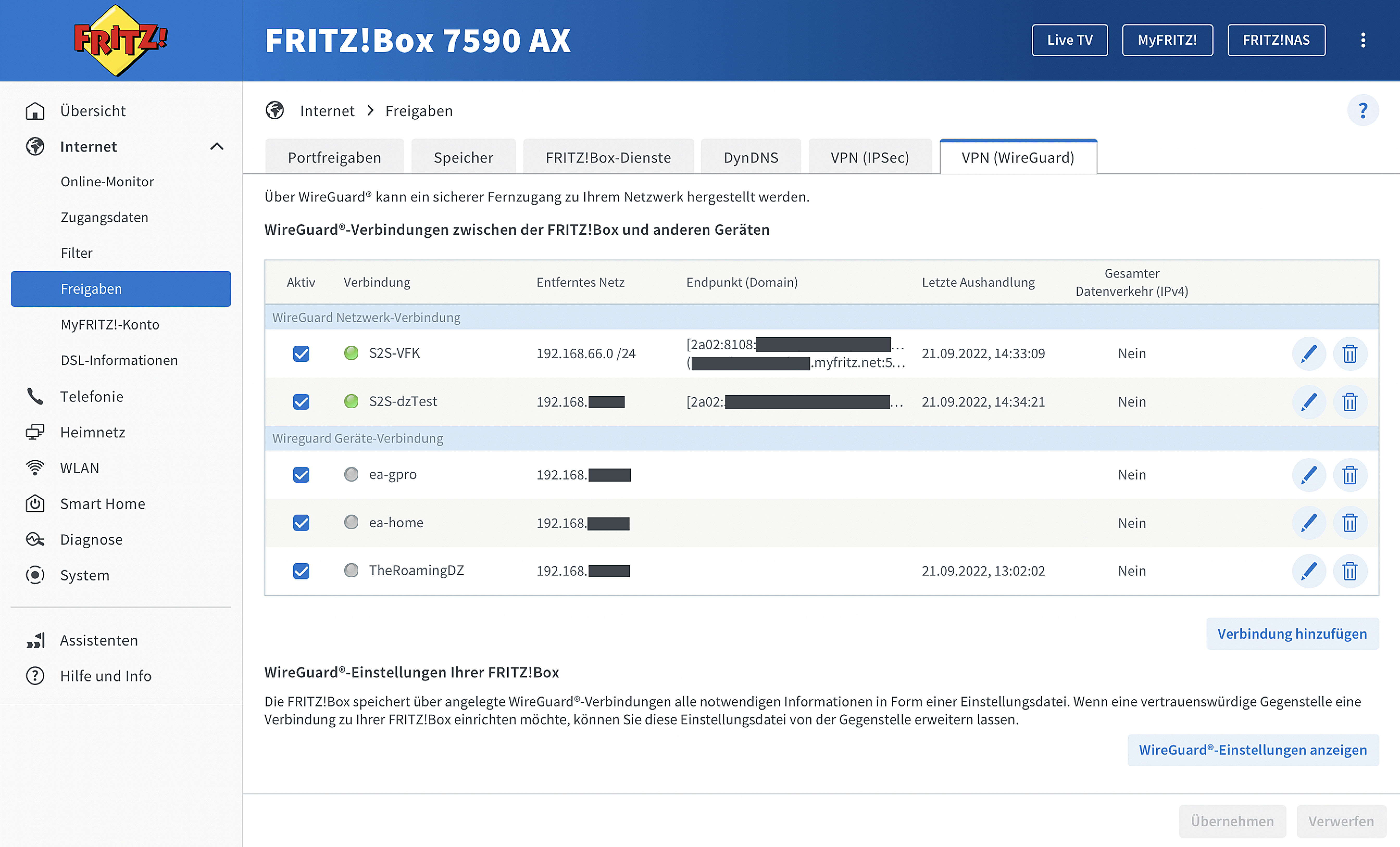Open MyFRITZ!-Konto in the sidebar
The height and width of the screenshot is (847, 1400).
click(x=110, y=324)
